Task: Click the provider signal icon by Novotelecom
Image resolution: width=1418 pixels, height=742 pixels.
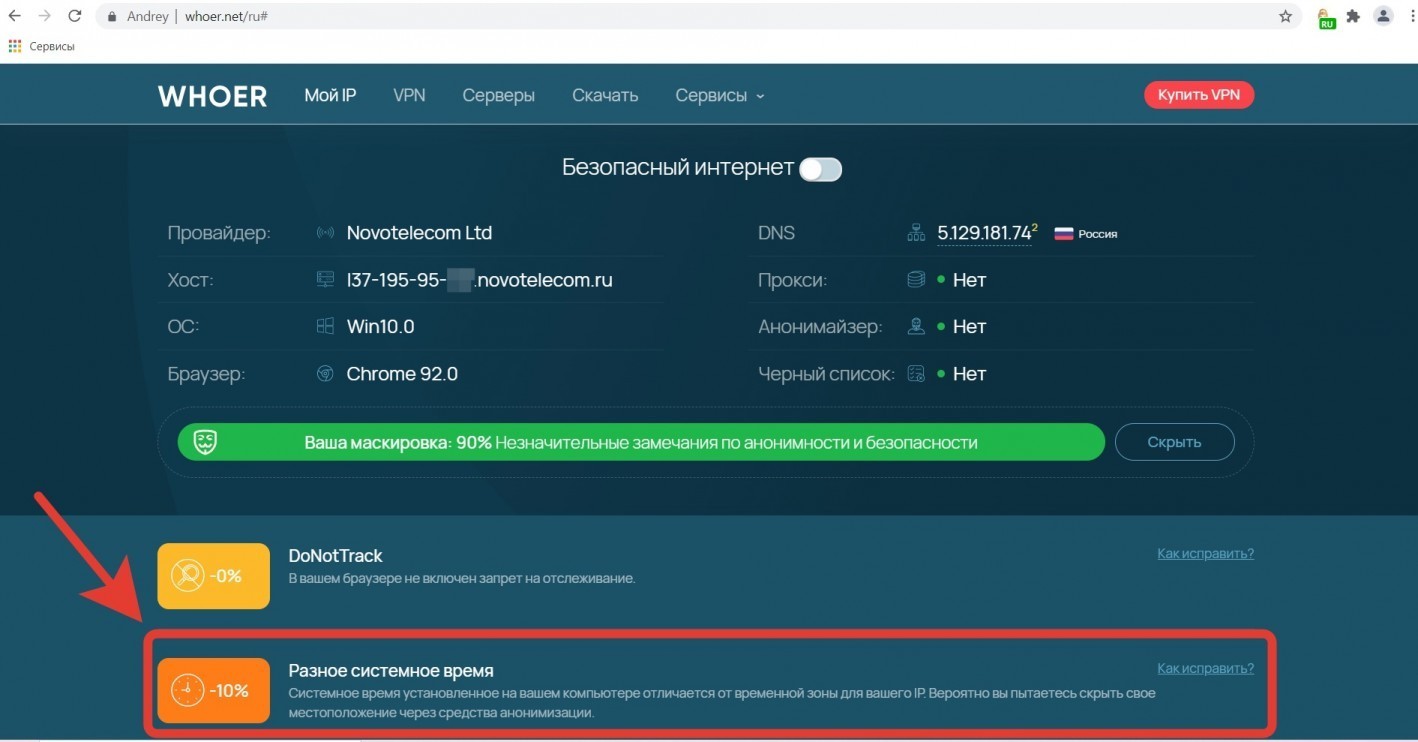Action: pos(325,233)
